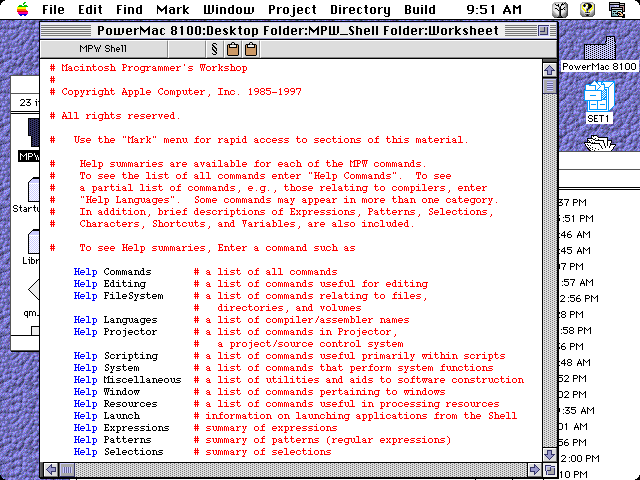The image size is (640, 480).
Task: Click the vertical scrollbar thumb
Action: (549, 86)
